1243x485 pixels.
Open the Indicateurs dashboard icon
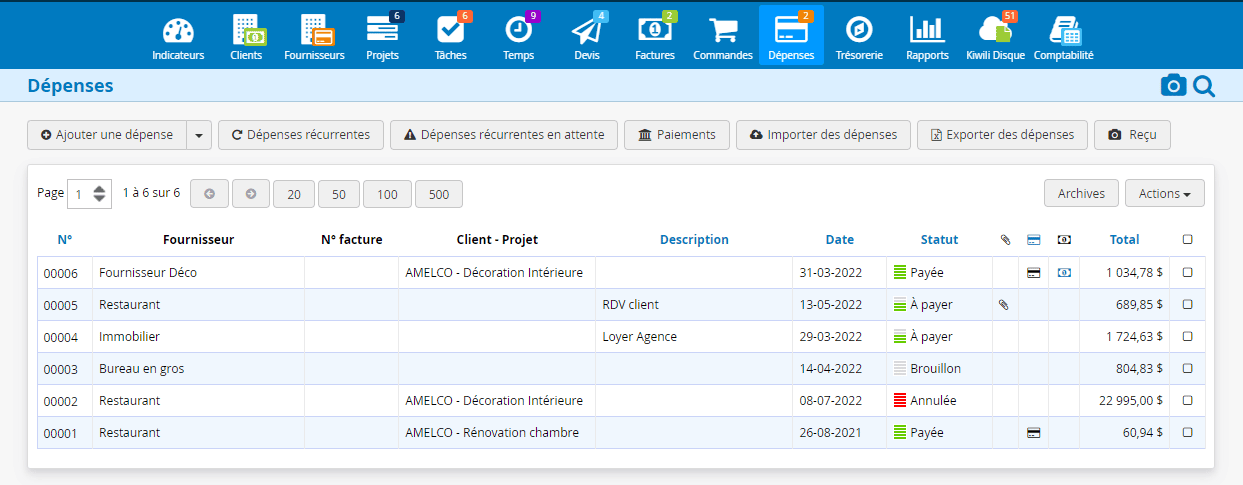point(178,30)
